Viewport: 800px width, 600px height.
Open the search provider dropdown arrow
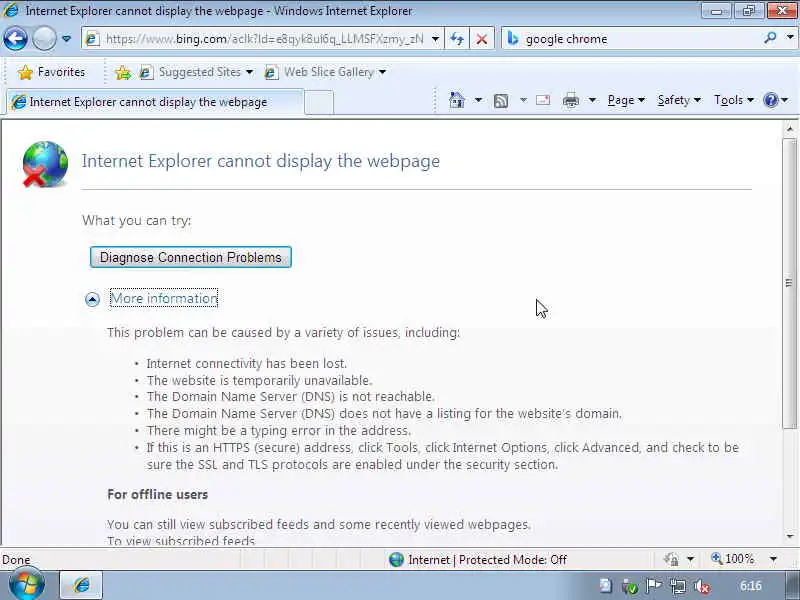click(790, 38)
